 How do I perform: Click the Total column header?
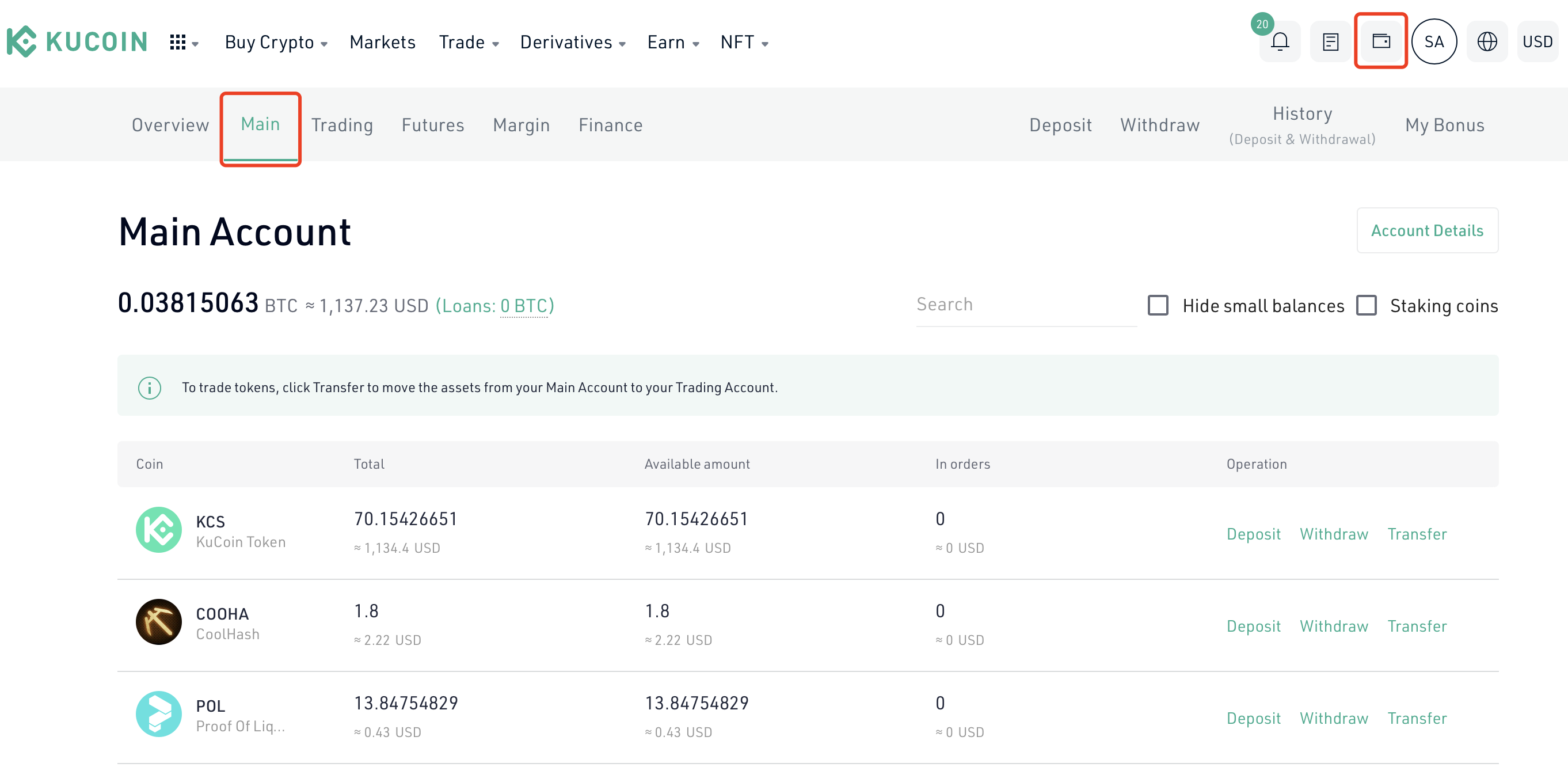click(x=369, y=464)
